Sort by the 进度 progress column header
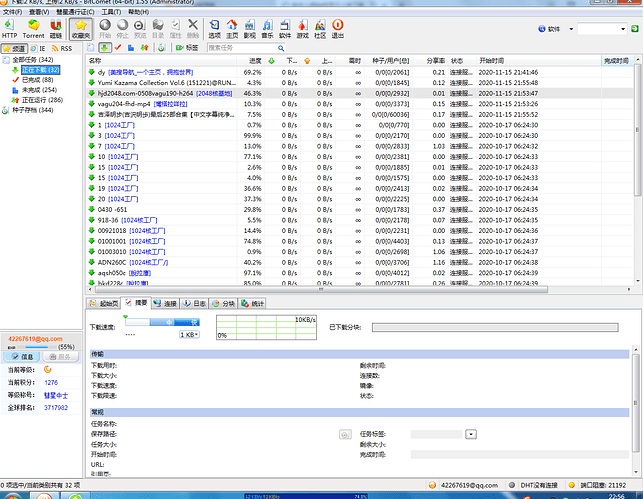This screenshot has height=499, width=643. pos(250,61)
